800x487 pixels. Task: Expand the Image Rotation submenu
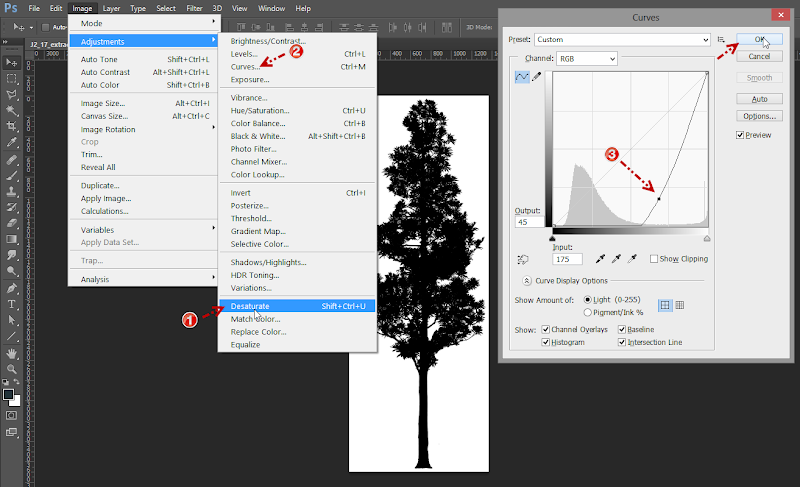144,130
